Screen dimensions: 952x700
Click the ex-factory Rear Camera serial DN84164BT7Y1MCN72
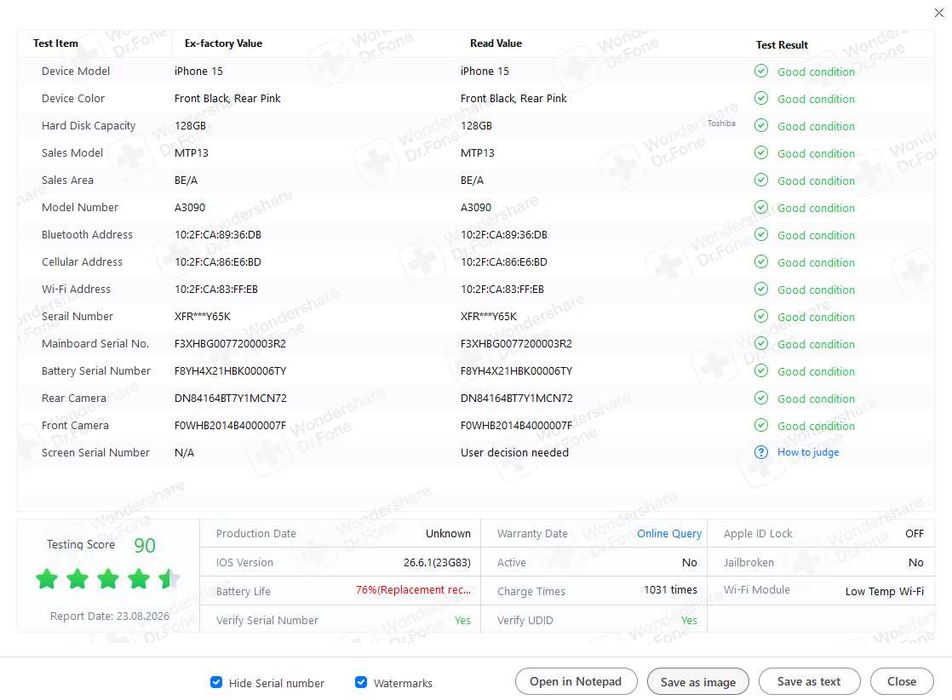pyautogui.click(x=230, y=398)
